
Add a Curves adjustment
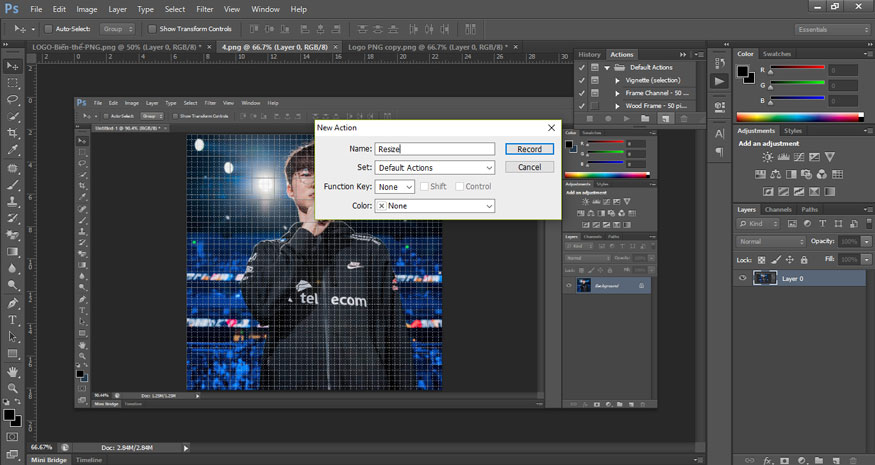[x=799, y=157]
